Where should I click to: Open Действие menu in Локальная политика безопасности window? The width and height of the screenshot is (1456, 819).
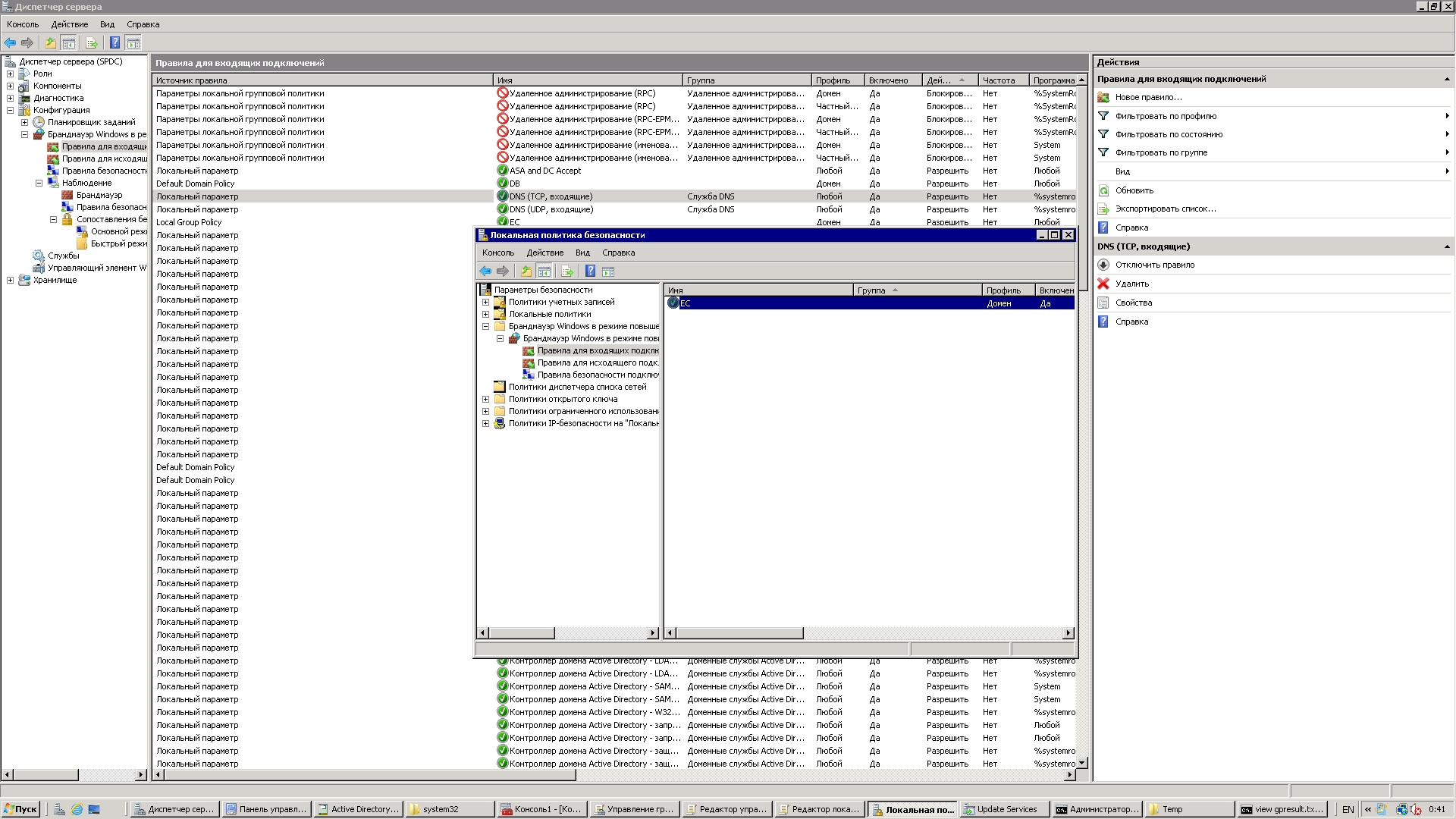pyautogui.click(x=545, y=253)
